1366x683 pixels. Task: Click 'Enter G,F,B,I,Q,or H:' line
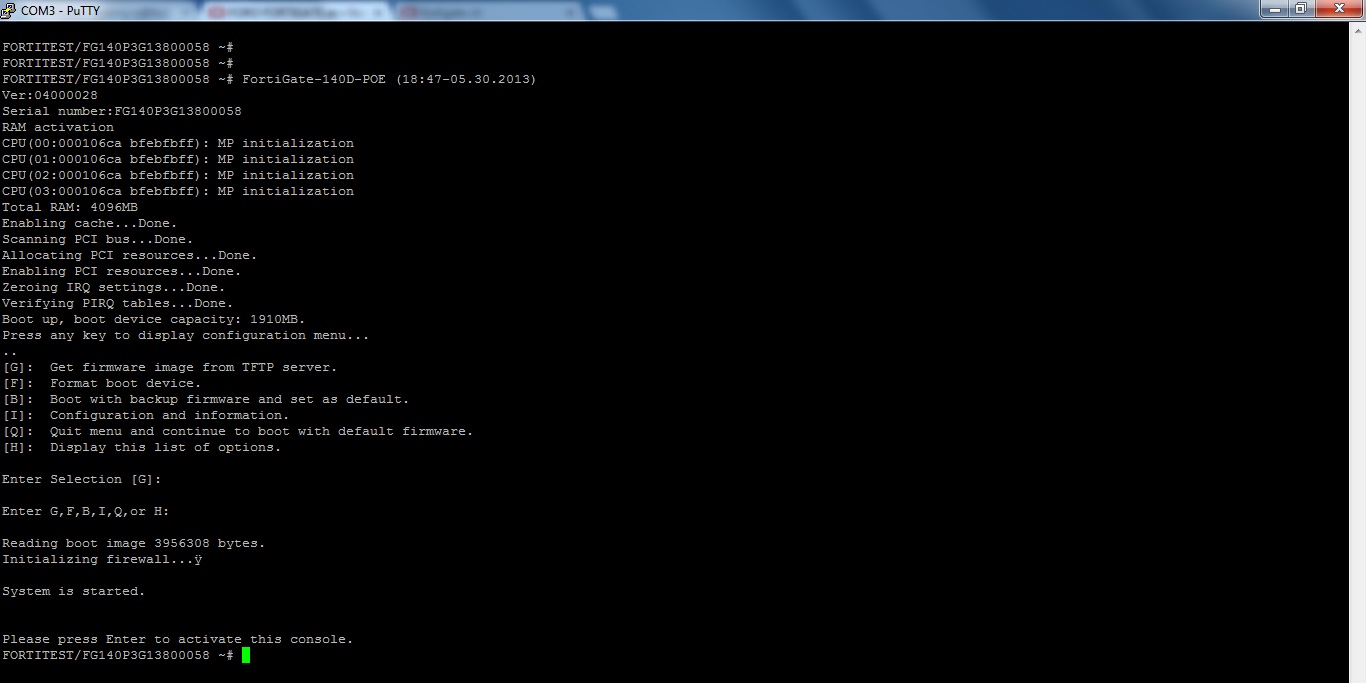point(86,511)
